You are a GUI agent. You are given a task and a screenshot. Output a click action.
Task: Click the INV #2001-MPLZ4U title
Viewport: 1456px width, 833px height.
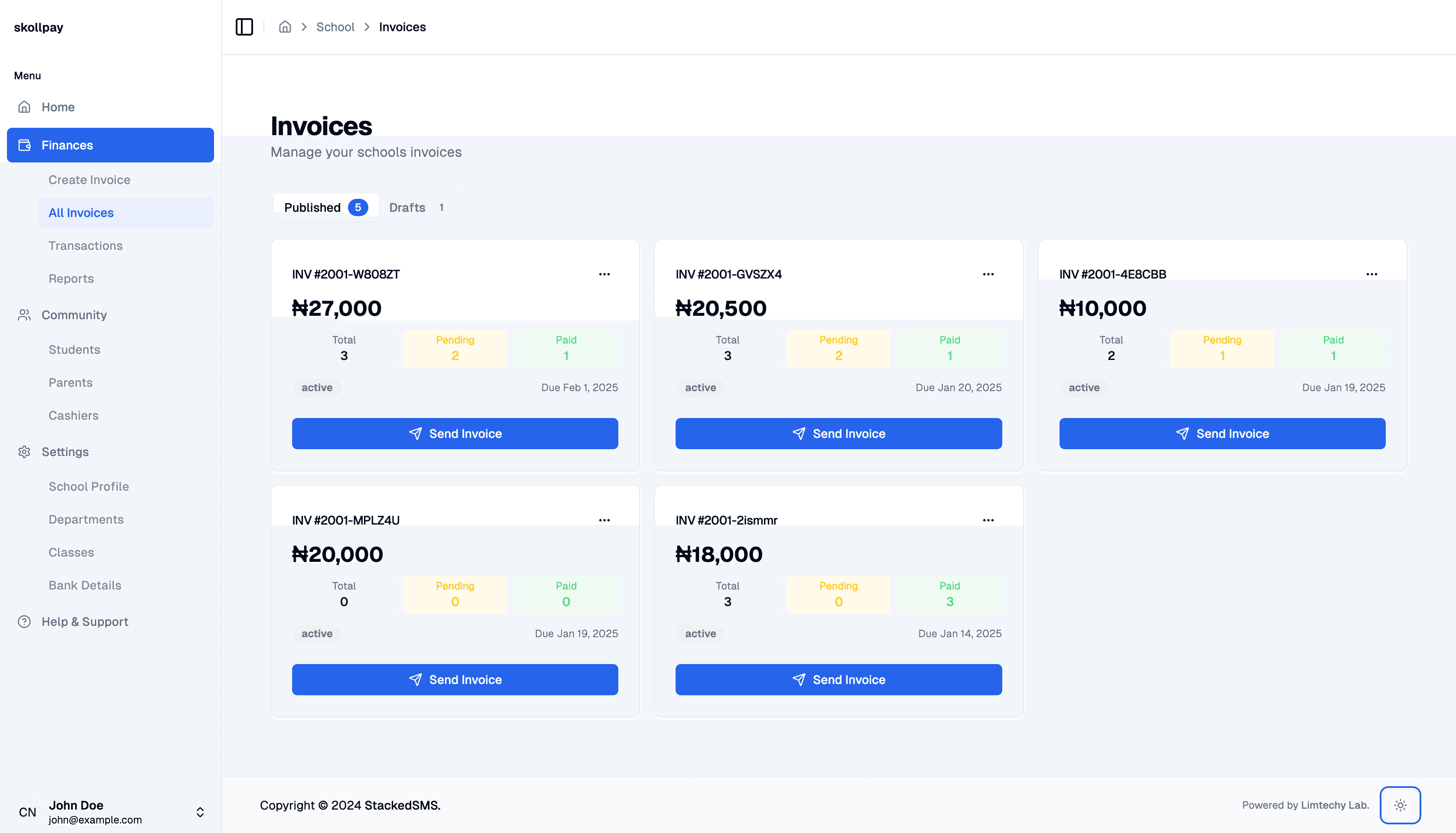click(x=346, y=521)
